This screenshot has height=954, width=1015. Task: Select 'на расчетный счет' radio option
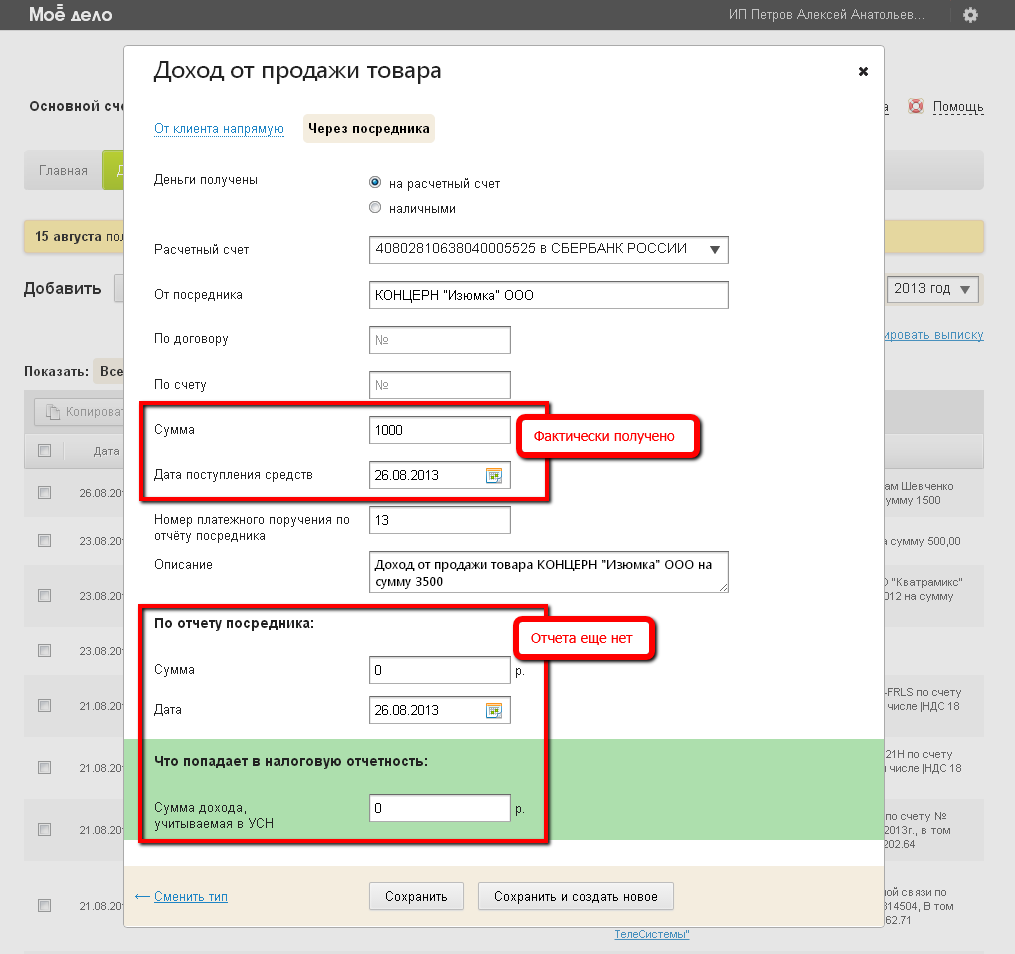[x=375, y=183]
